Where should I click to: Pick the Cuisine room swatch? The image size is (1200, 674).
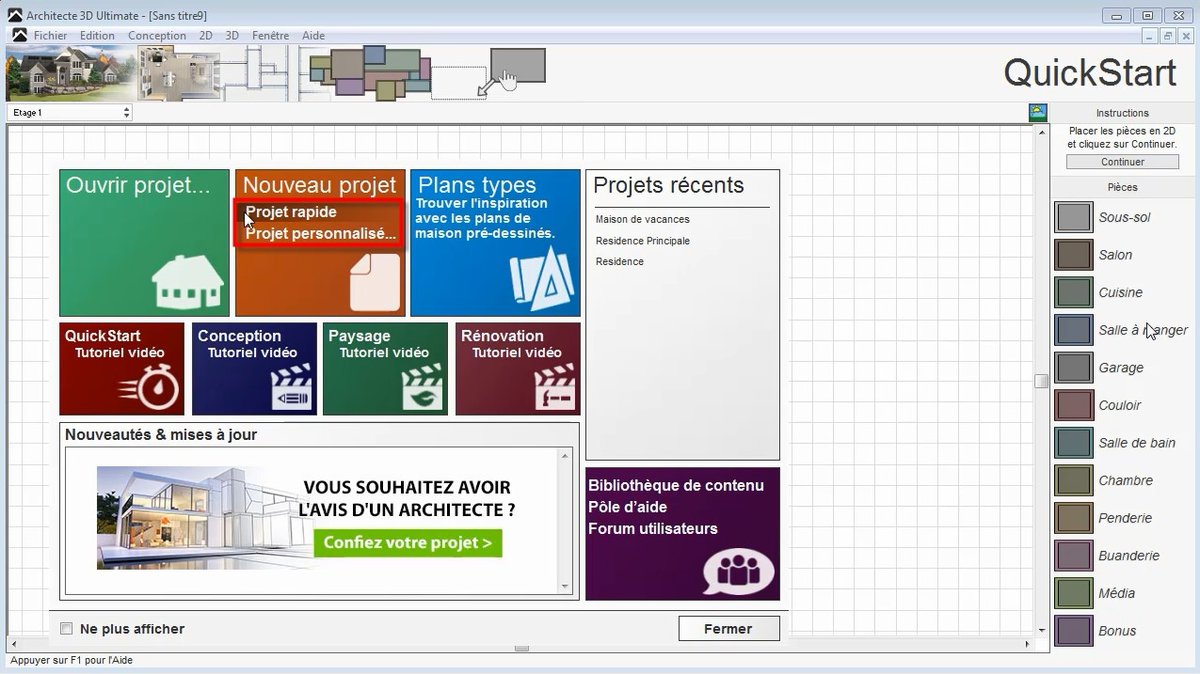point(1074,292)
